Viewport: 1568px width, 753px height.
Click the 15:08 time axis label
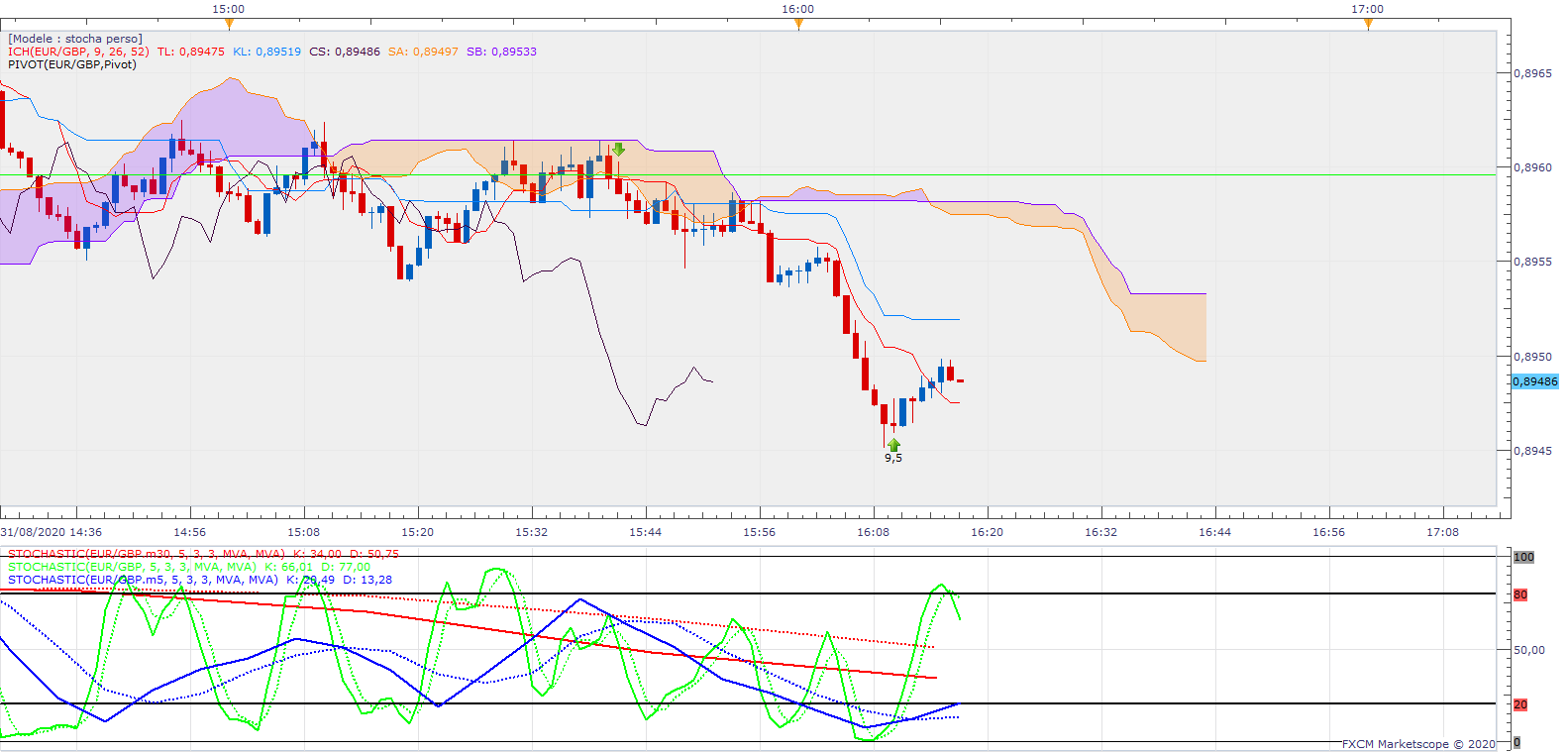(304, 532)
